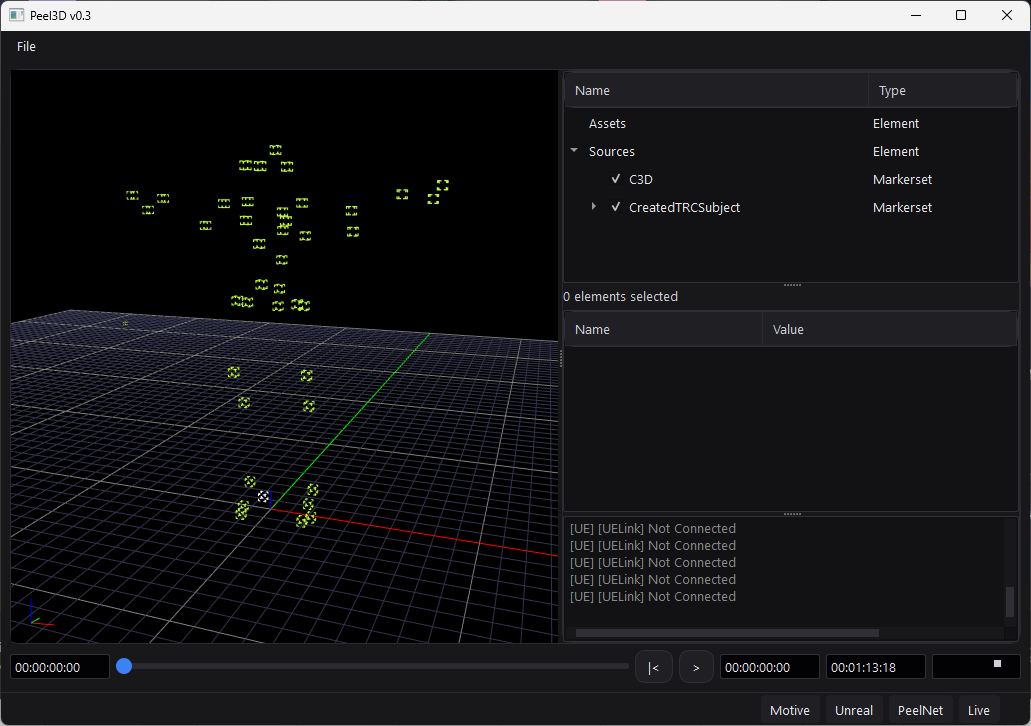This screenshot has height=726, width=1031.
Task: Toggle the Live mode button
Action: [978, 710]
